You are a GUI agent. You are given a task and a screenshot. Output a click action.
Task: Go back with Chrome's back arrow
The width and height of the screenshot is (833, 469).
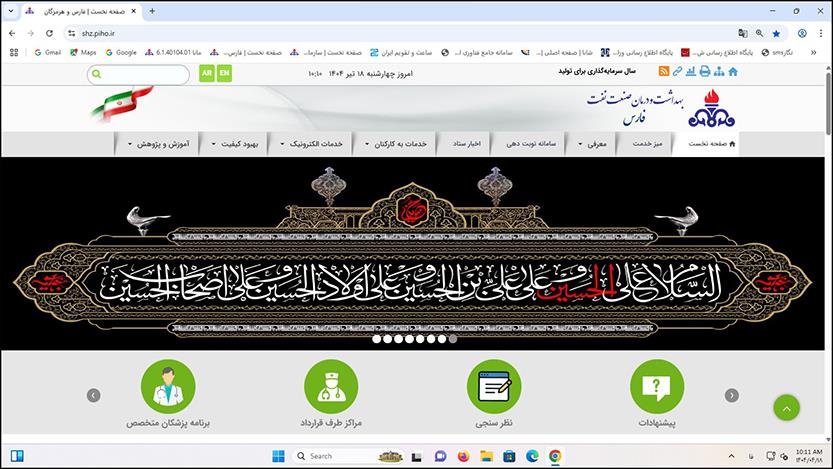coord(12,33)
